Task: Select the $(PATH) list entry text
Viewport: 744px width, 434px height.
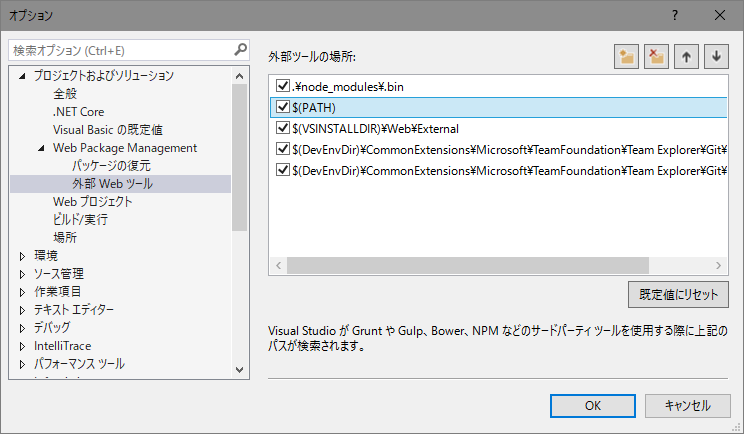Action: coord(314,108)
